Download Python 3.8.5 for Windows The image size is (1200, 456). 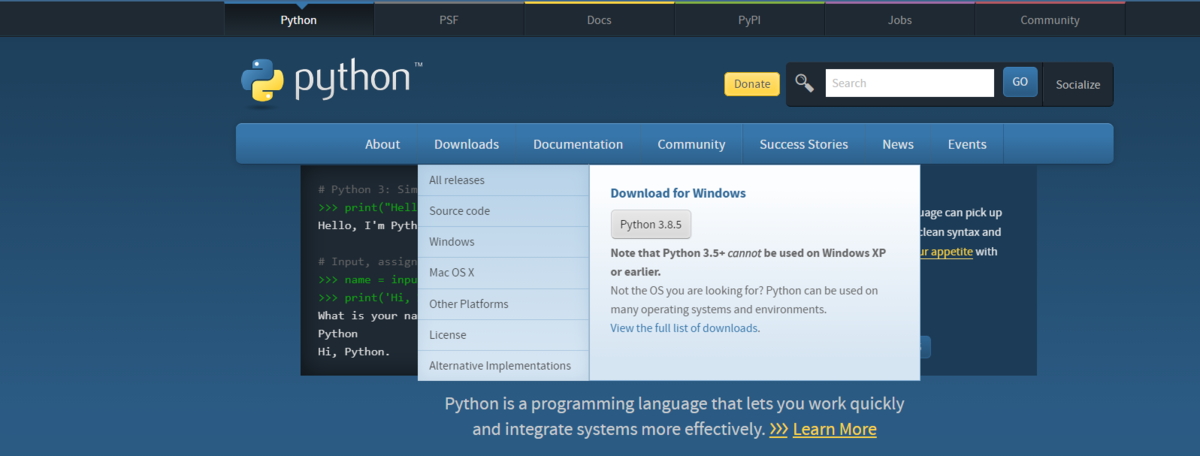[x=650, y=224]
